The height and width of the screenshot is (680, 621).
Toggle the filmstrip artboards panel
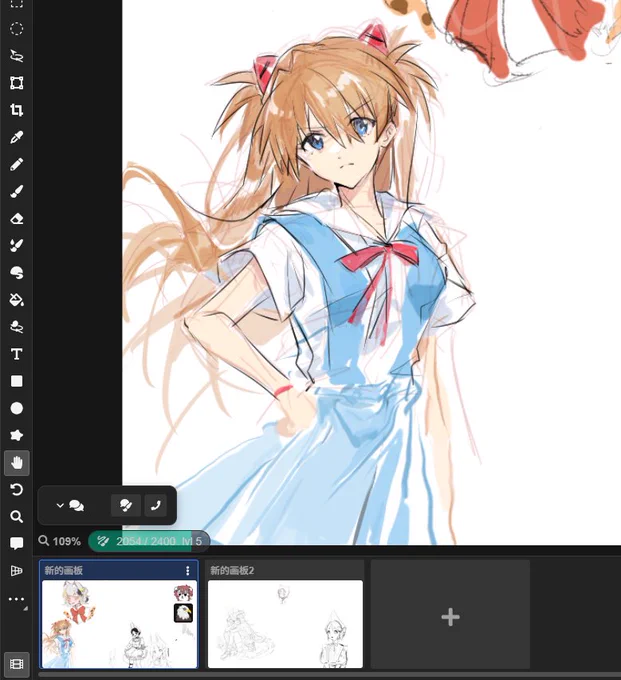(16, 664)
